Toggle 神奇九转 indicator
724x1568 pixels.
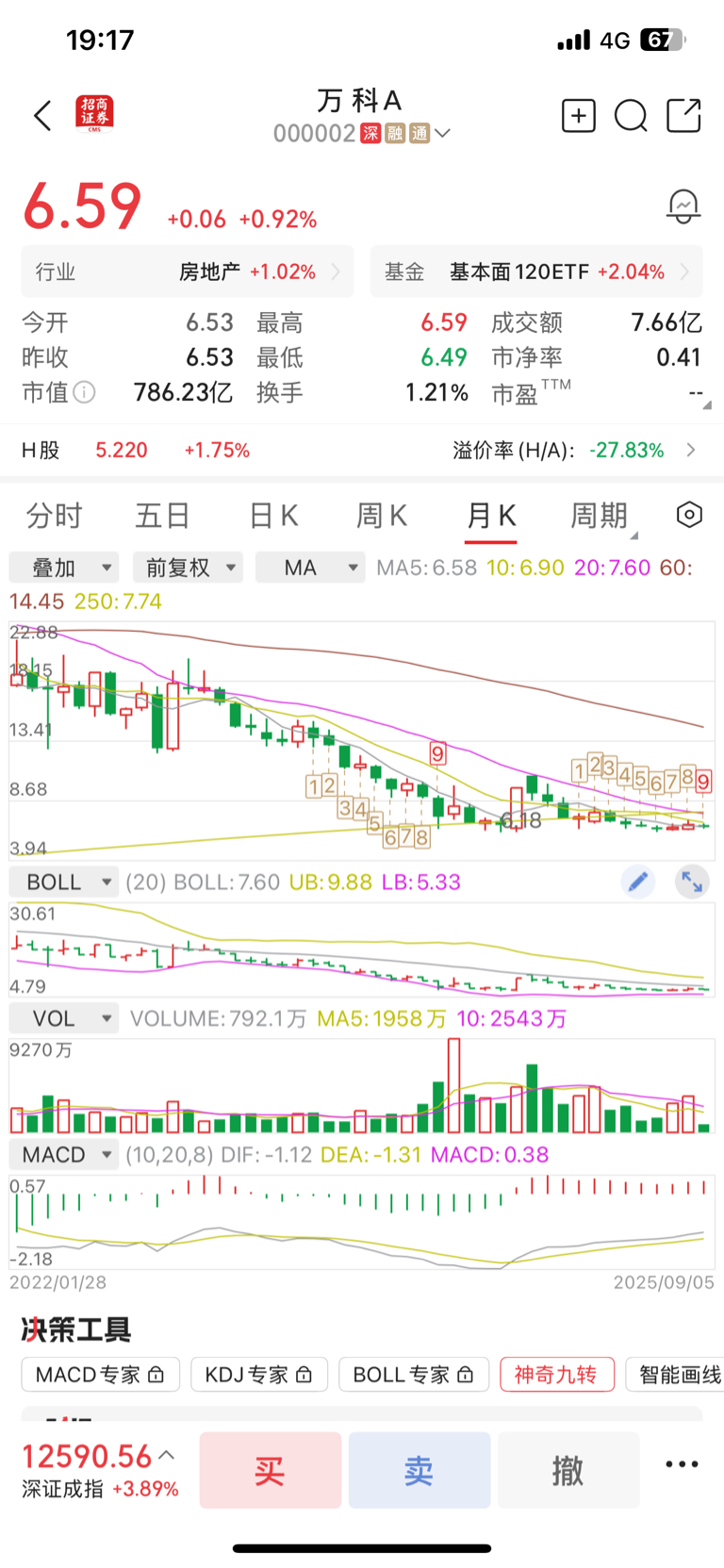[x=557, y=1375]
